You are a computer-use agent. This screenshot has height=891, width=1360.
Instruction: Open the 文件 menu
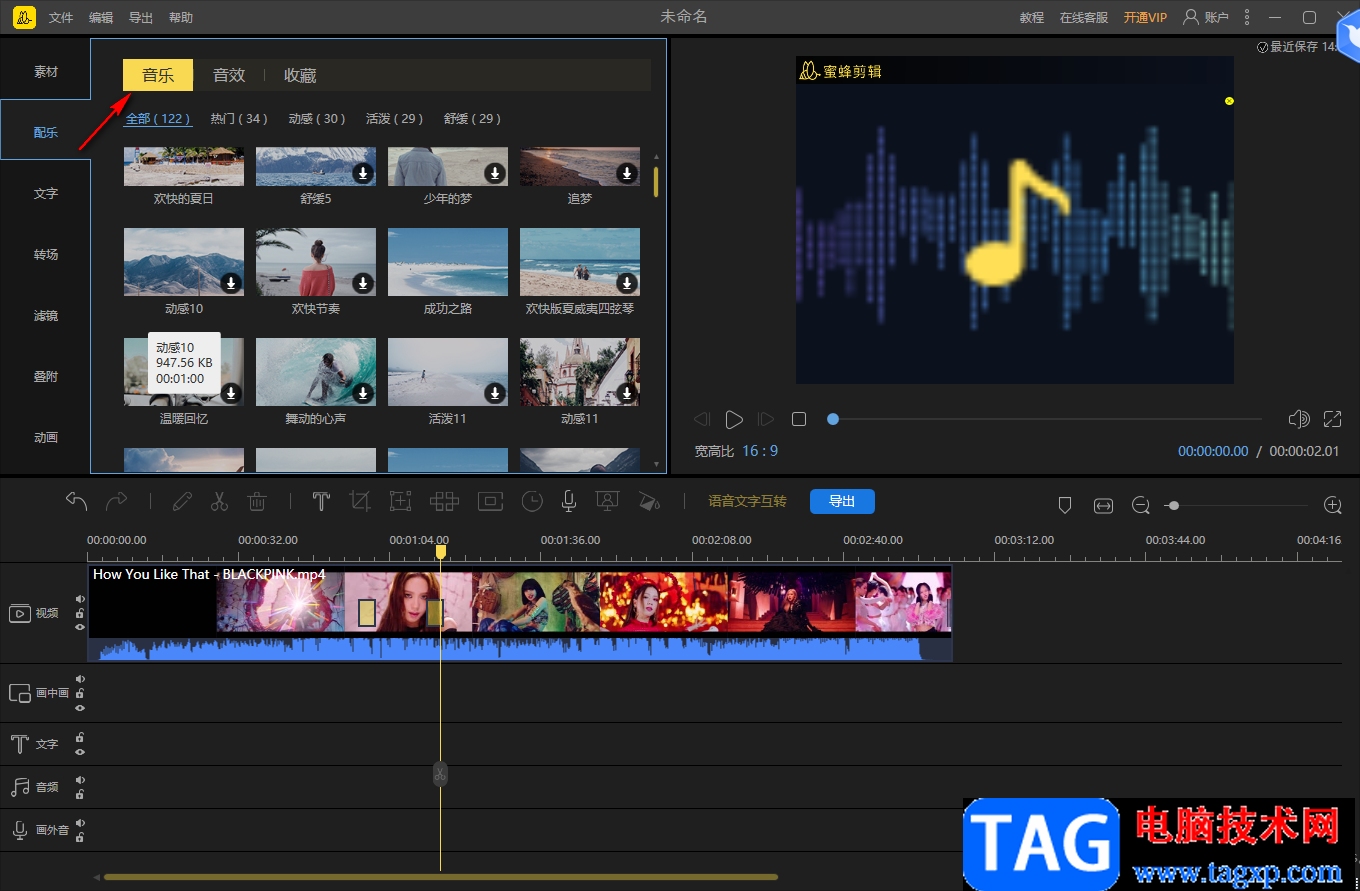pos(61,18)
